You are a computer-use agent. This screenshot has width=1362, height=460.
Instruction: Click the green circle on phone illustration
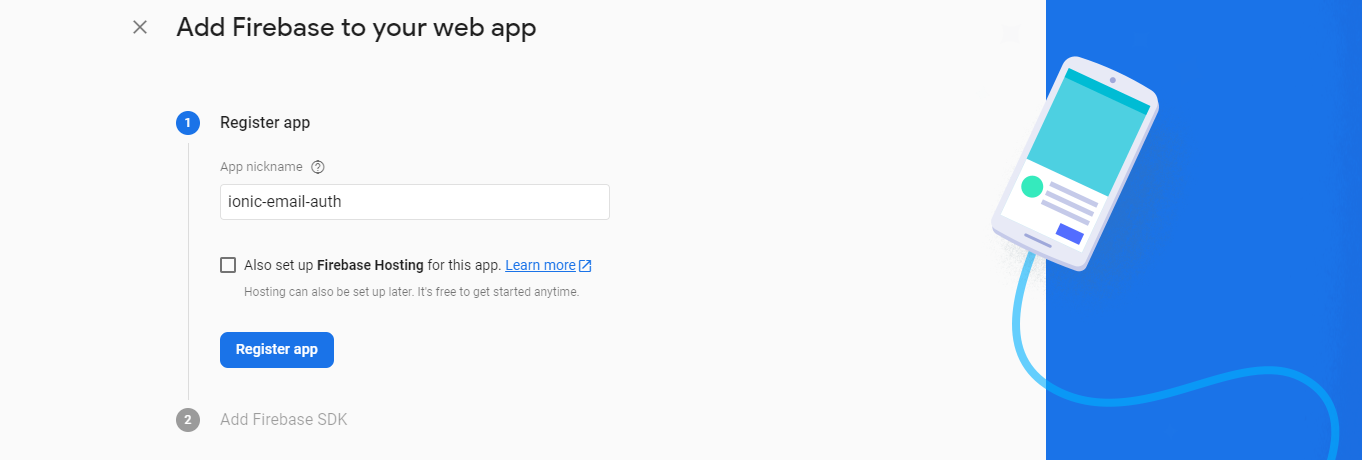[x=1032, y=187]
